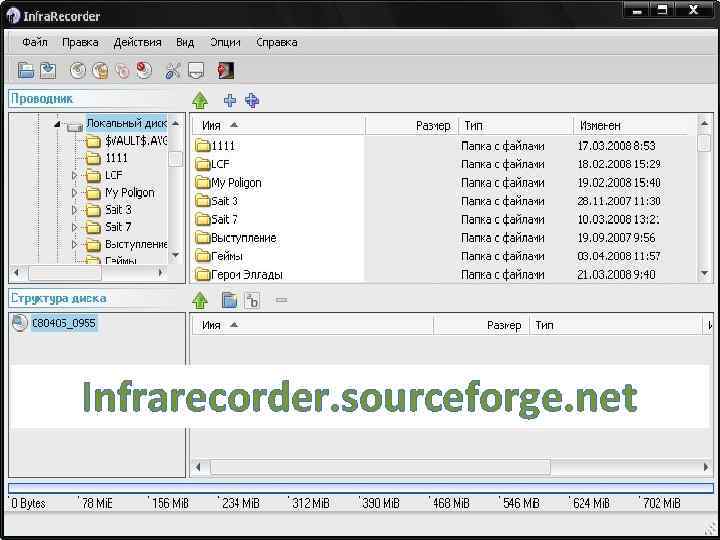The width and height of the screenshot is (720, 540).
Task: Select $VAULT$.AVG folder in the tree
Action: tap(136, 141)
